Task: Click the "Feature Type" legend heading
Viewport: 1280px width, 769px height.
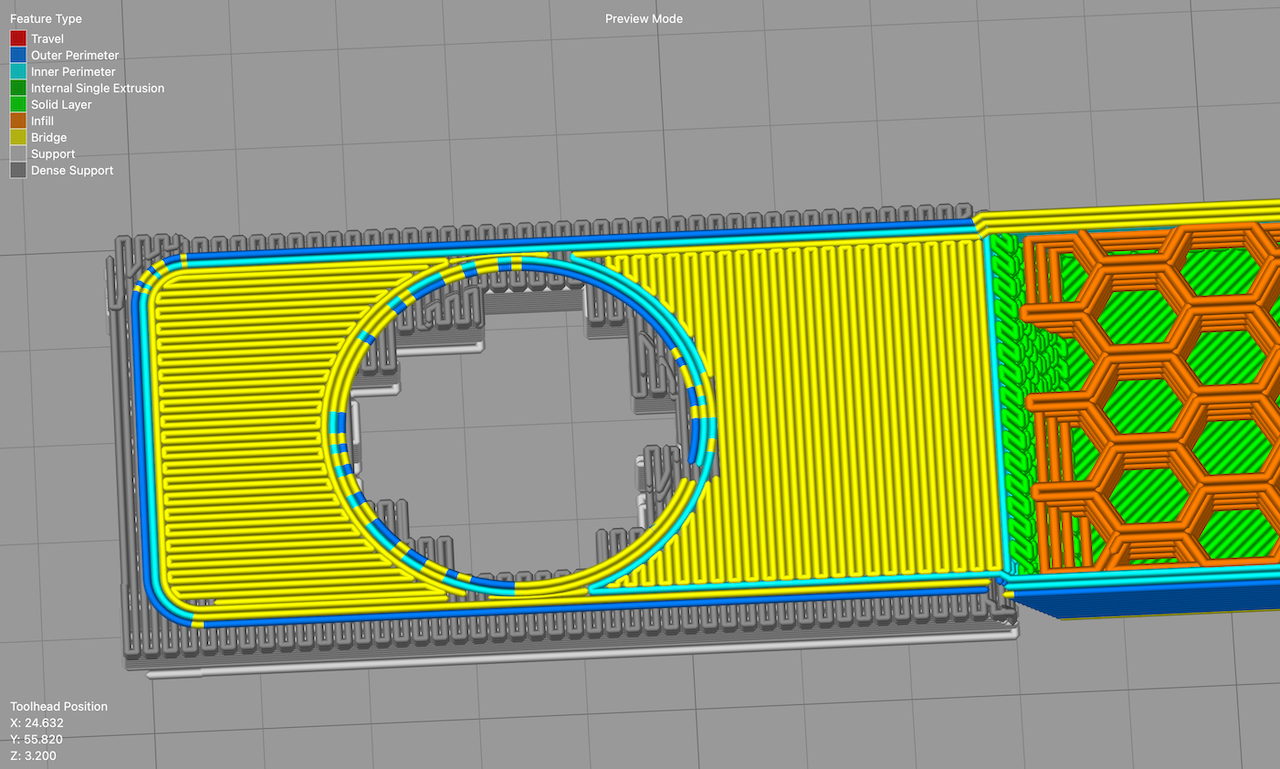Action: (x=46, y=19)
